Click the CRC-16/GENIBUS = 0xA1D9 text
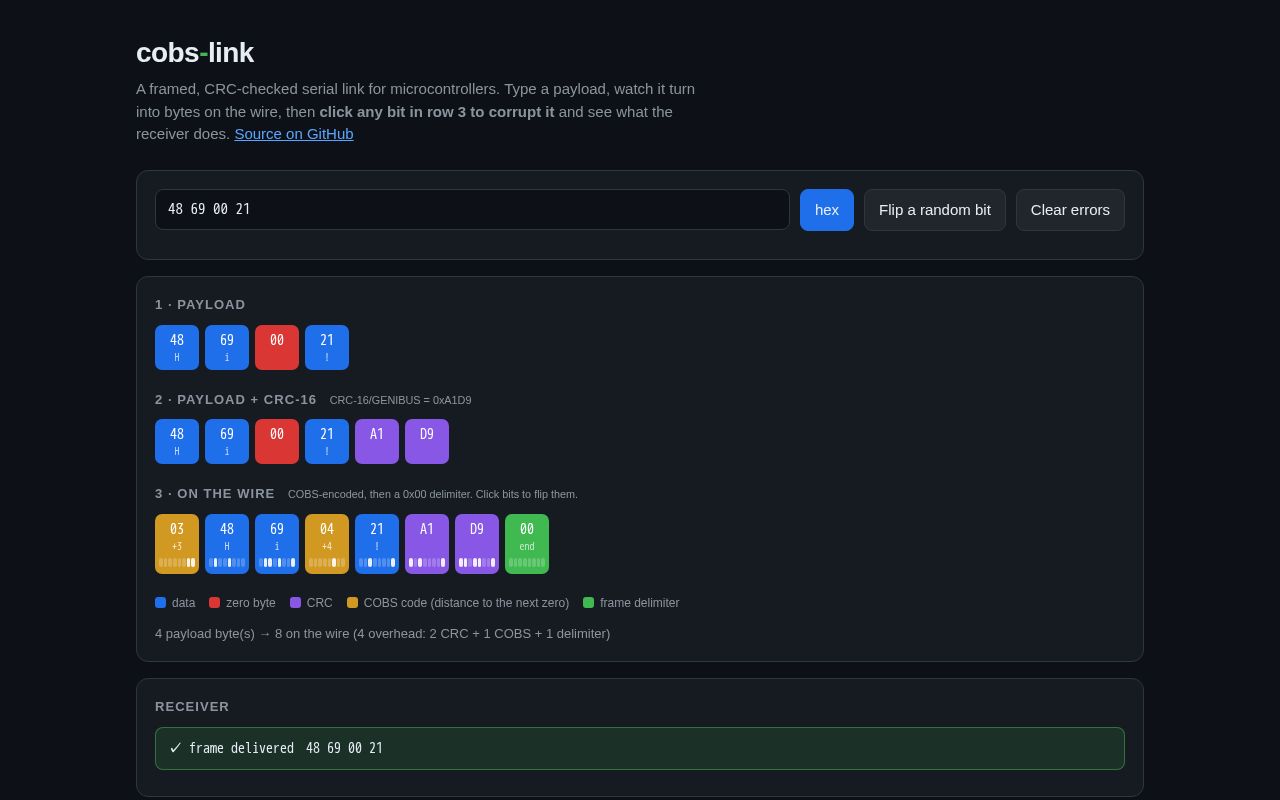Viewport: 1280px width, 800px height. tap(400, 400)
